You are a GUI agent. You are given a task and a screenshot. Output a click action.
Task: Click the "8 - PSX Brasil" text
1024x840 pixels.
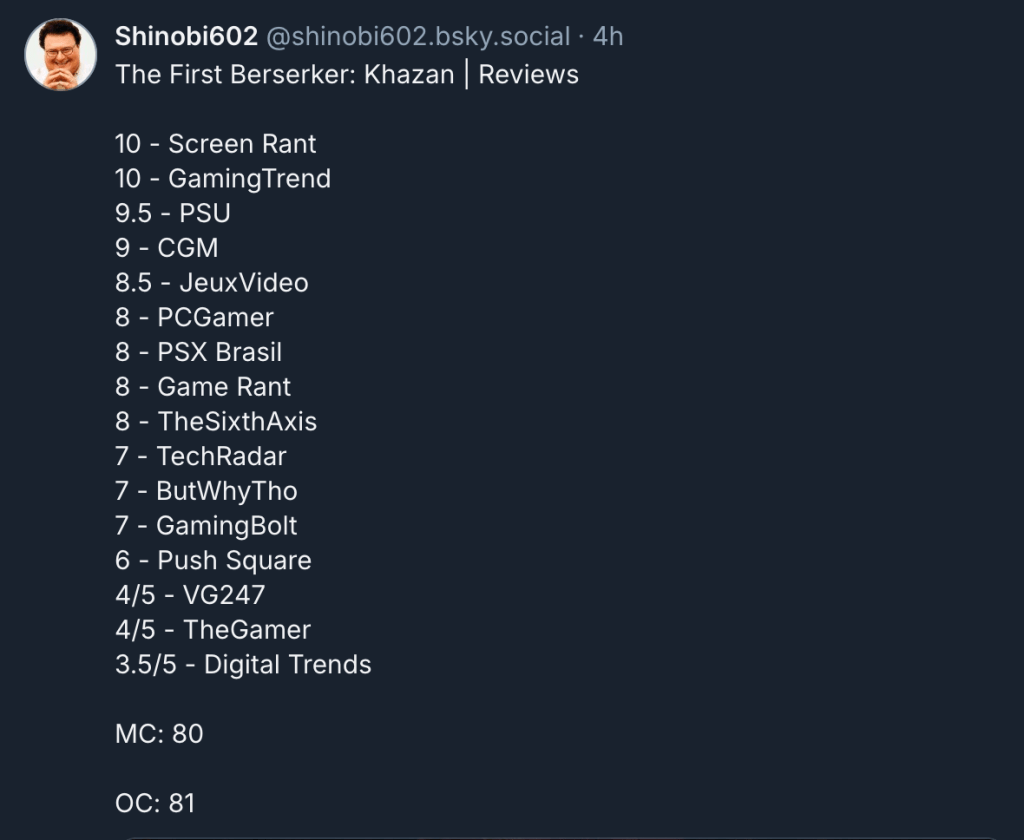(x=198, y=352)
